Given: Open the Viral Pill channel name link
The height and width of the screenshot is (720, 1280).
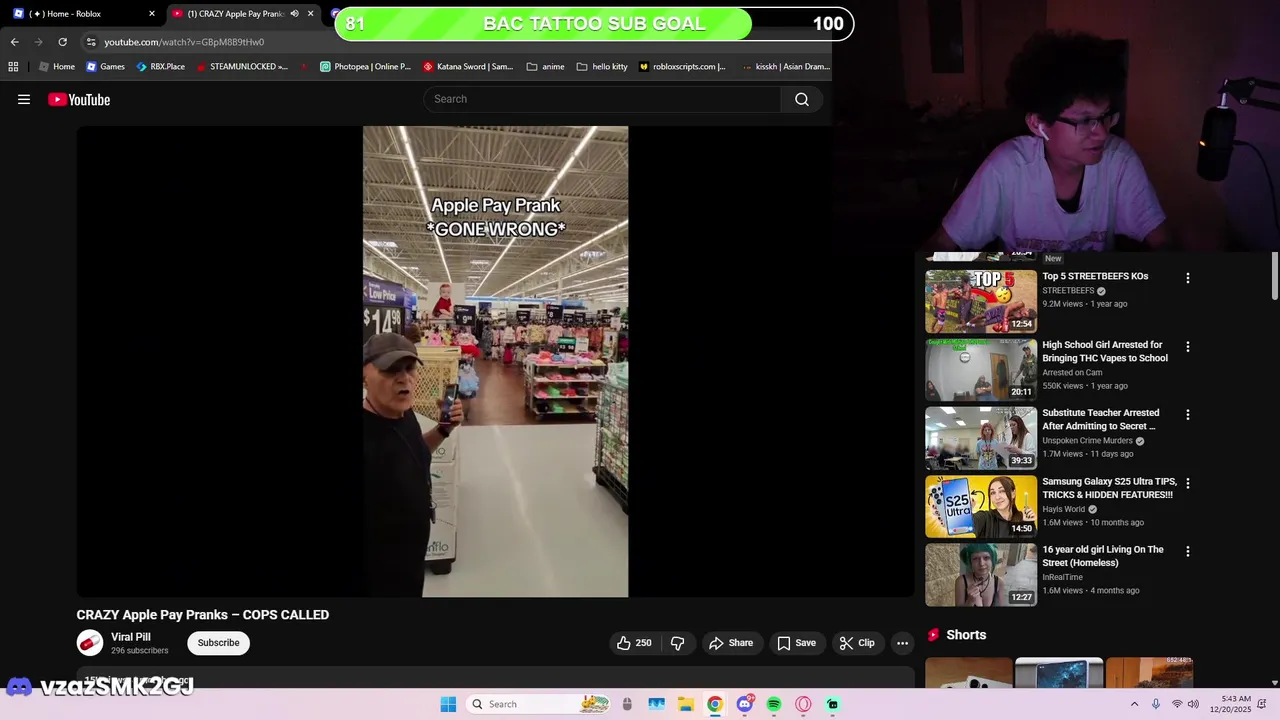Looking at the screenshot, I should point(131,637).
